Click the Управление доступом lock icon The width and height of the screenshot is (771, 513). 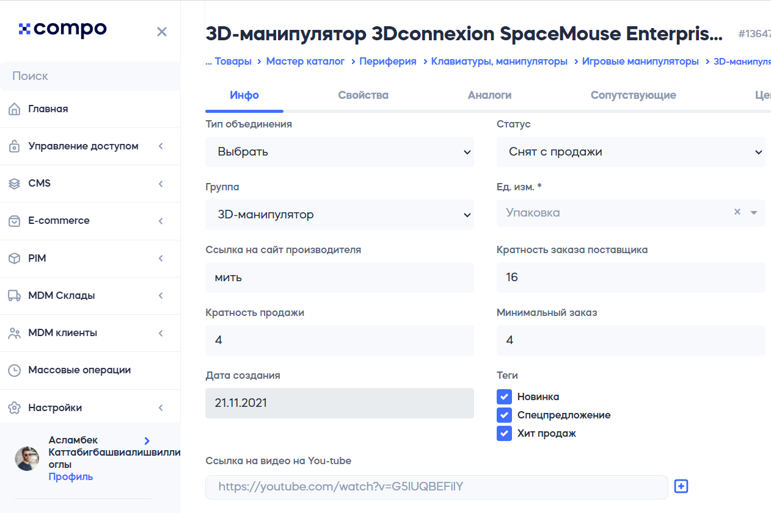coord(15,146)
